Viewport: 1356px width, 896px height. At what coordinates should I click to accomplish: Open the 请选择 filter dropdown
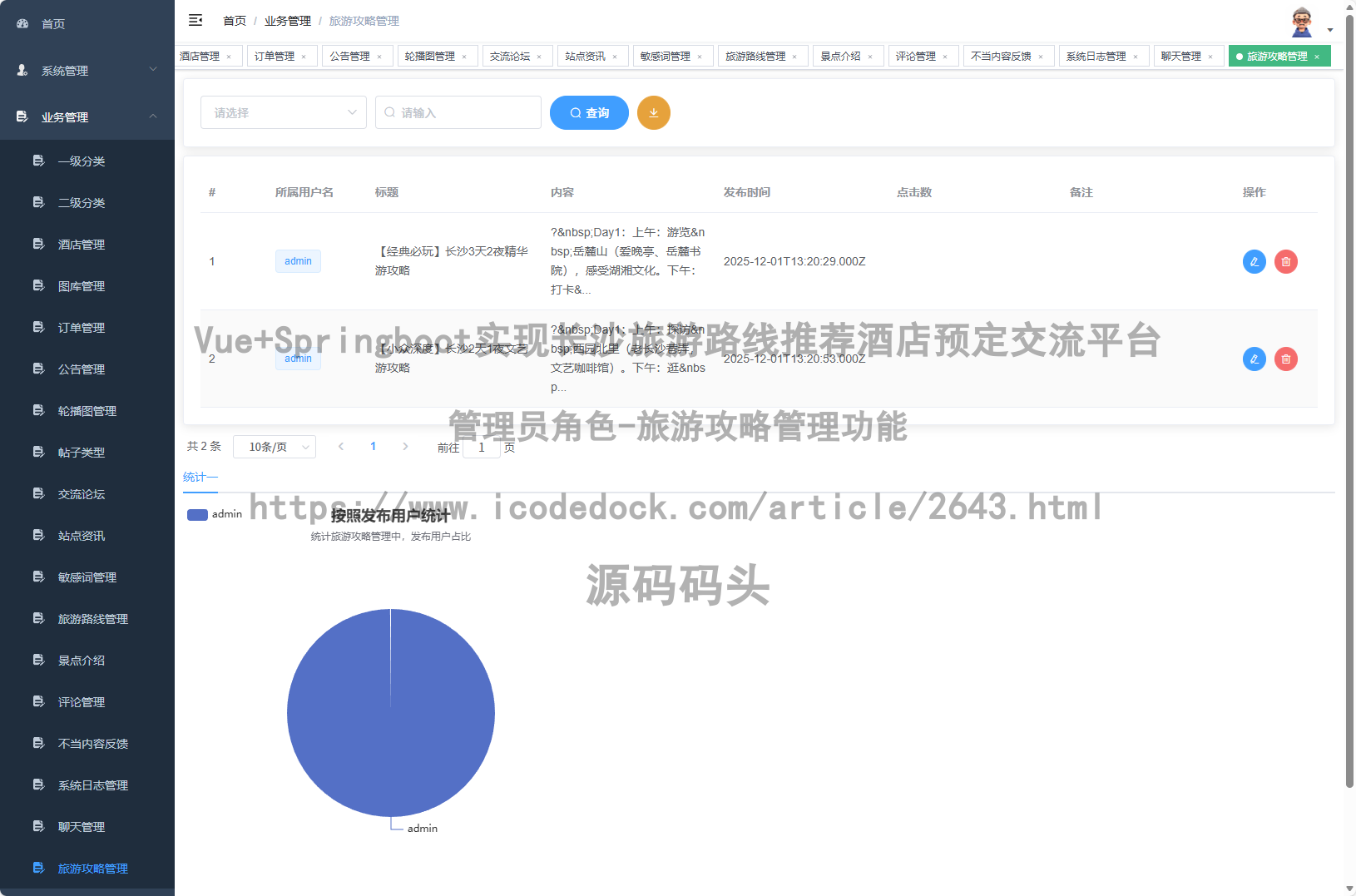(283, 112)
